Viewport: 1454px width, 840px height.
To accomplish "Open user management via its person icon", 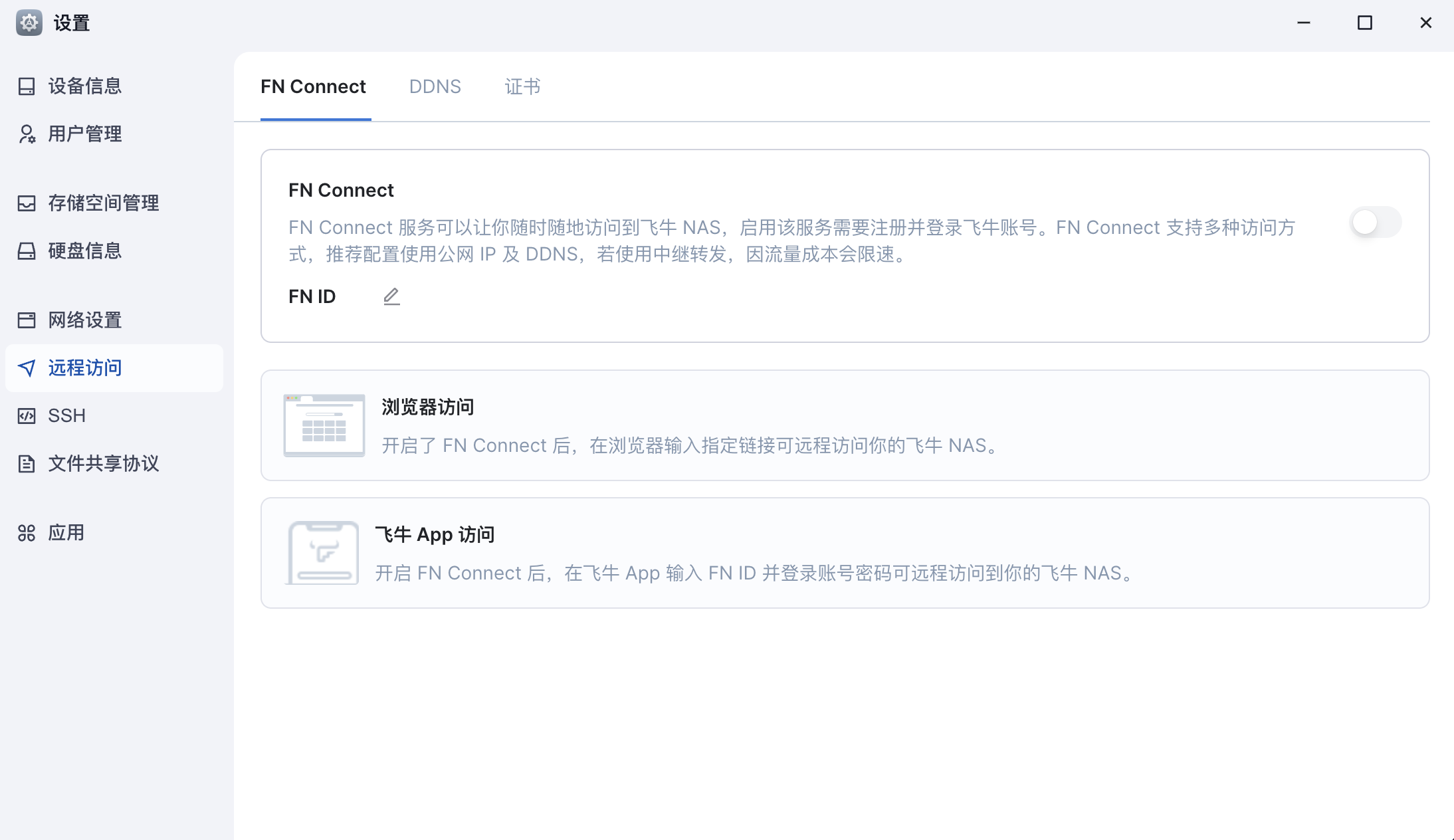I will [27, 134].
